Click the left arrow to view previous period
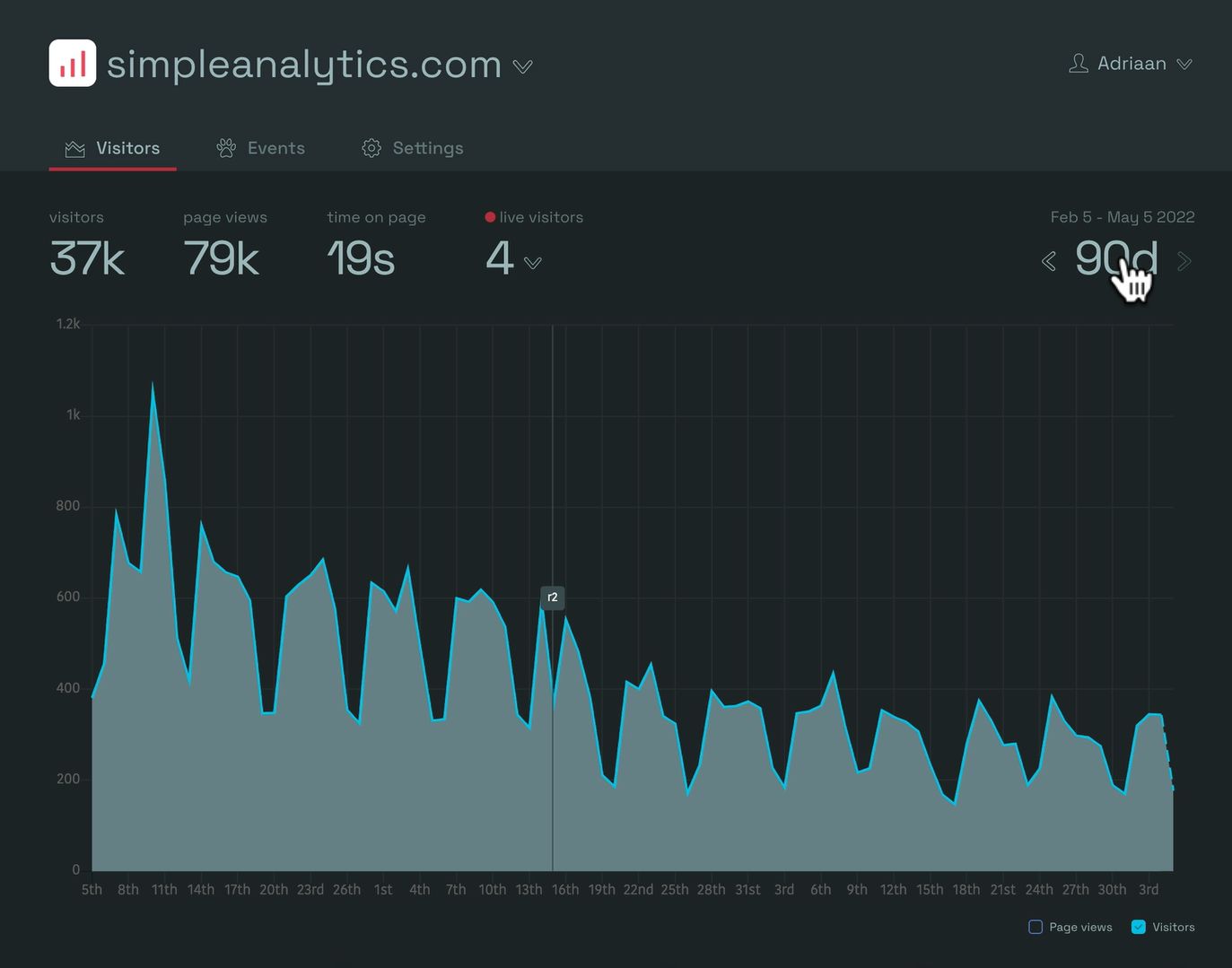 (x=1048, y=261)
